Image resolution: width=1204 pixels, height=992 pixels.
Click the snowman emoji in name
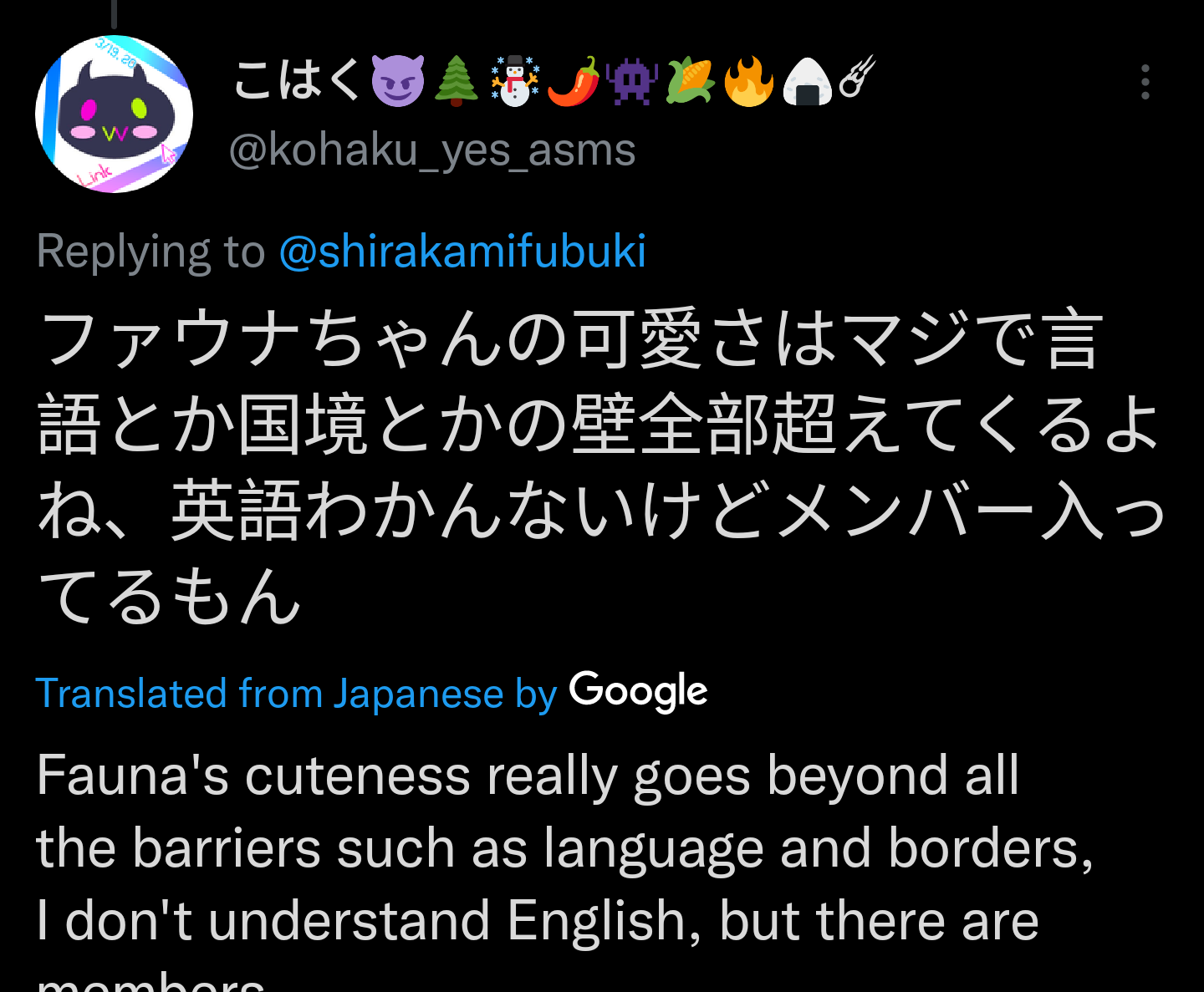pyautogui.click(x=514, y=81)
